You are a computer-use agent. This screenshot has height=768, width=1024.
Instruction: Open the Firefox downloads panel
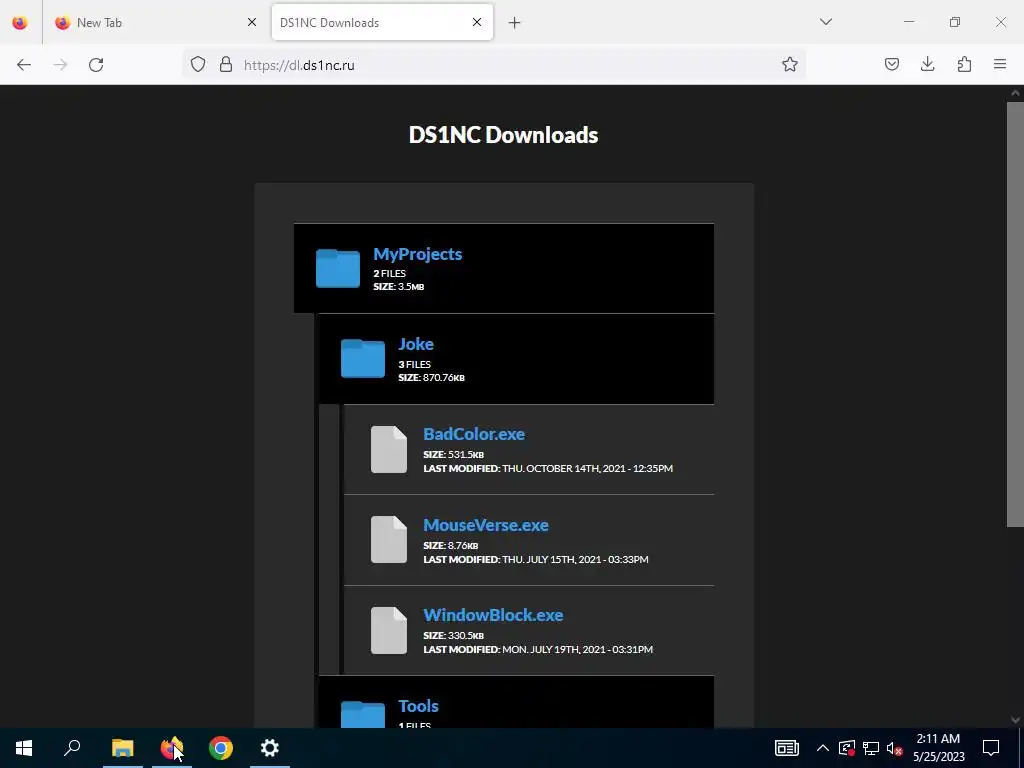(927, 64)
